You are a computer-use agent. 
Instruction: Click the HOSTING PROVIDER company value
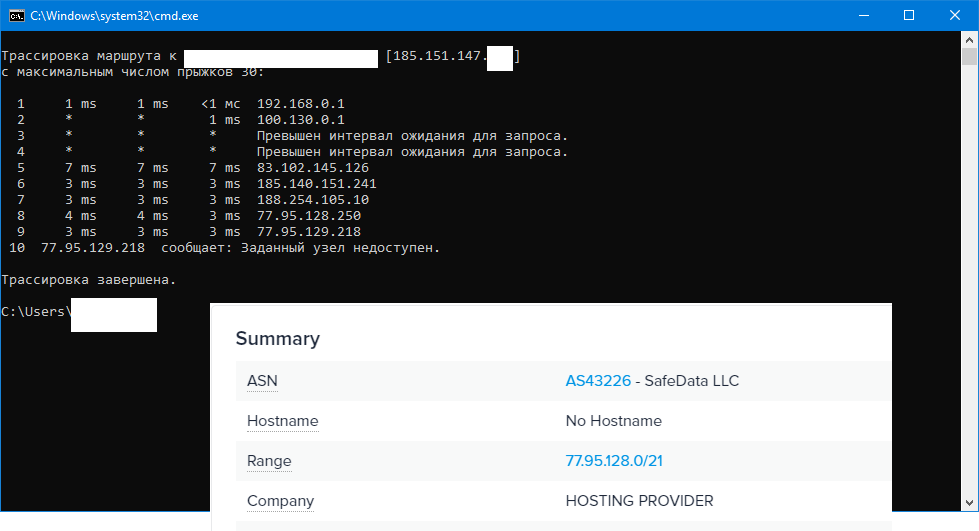tap(639, 501)
